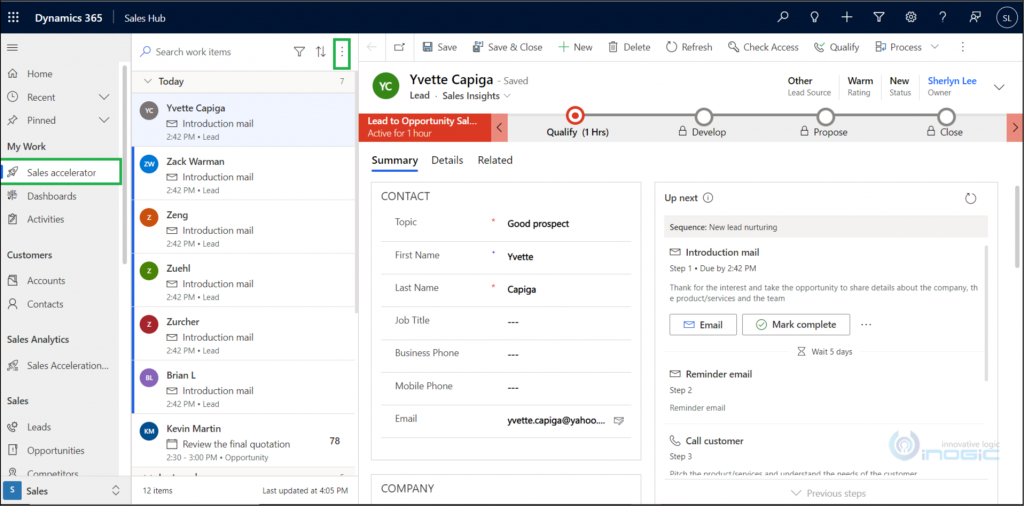Switch to the Details tab
The image size is (1024, 506).
point(447,160)
